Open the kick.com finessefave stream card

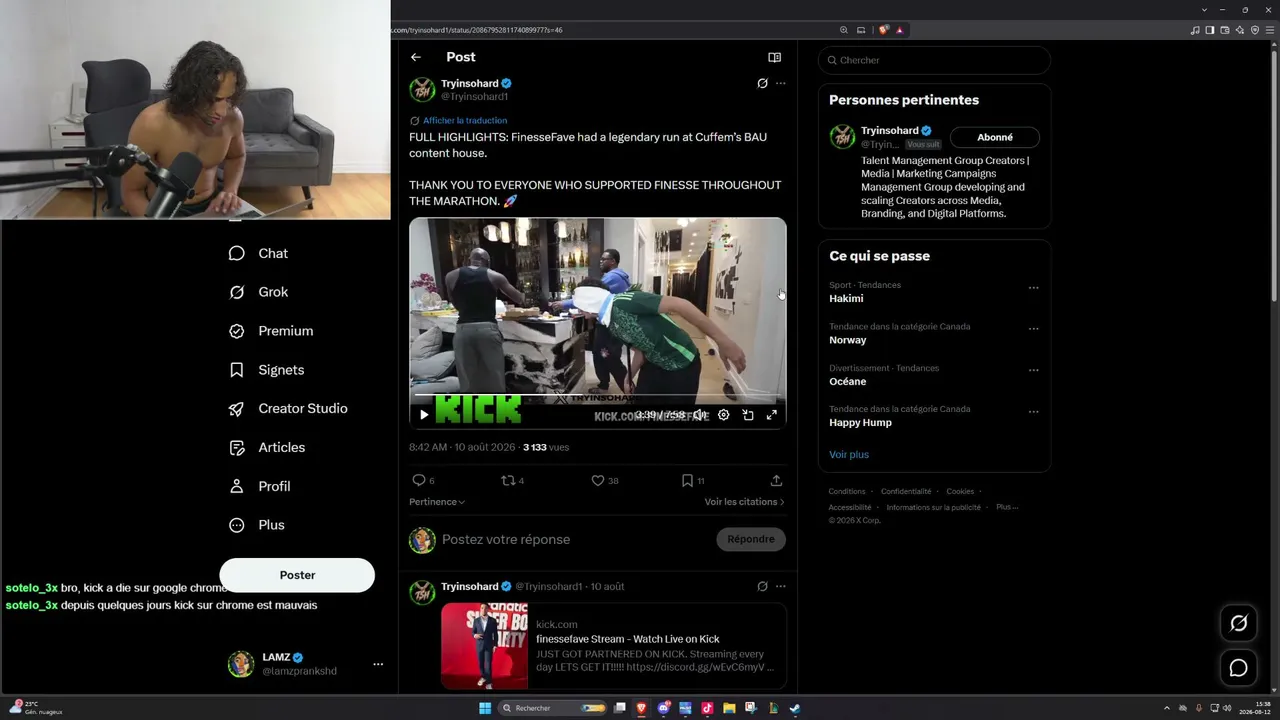pos(613,646)
